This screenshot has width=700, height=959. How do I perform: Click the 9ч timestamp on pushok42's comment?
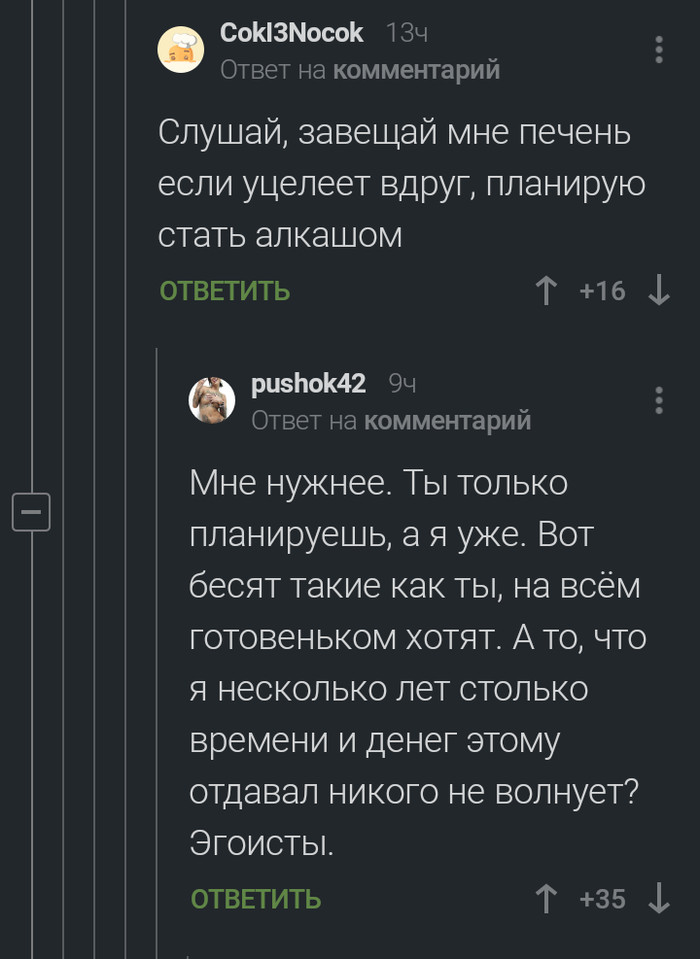402,384
